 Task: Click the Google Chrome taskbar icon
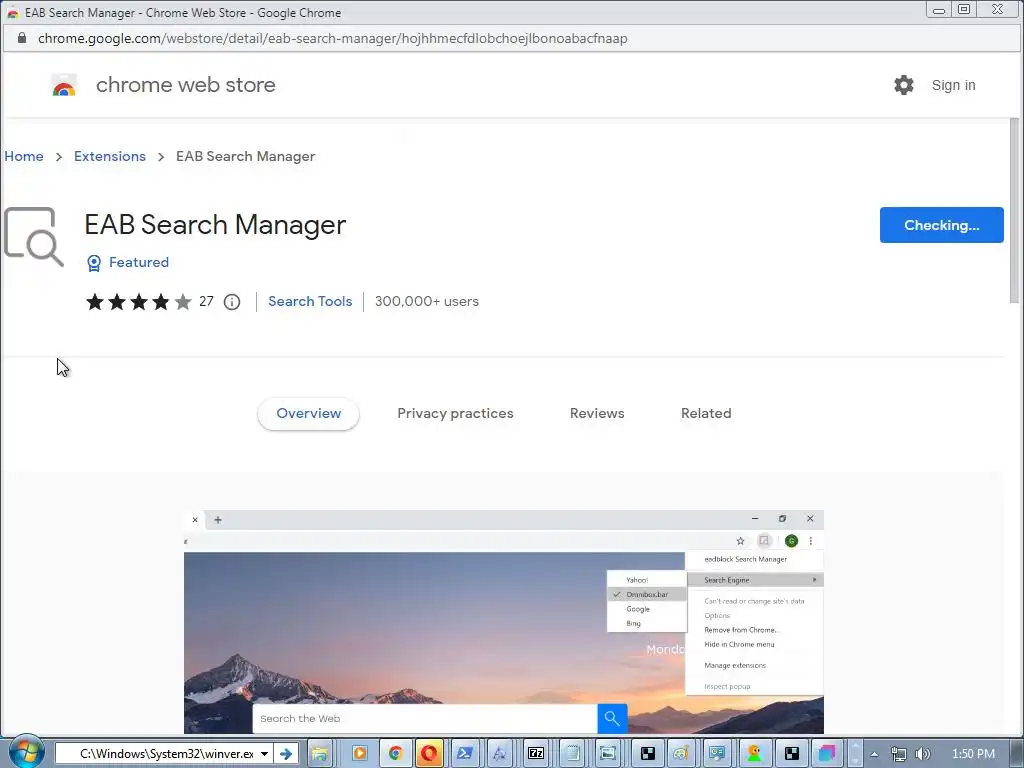click(395, 754)
